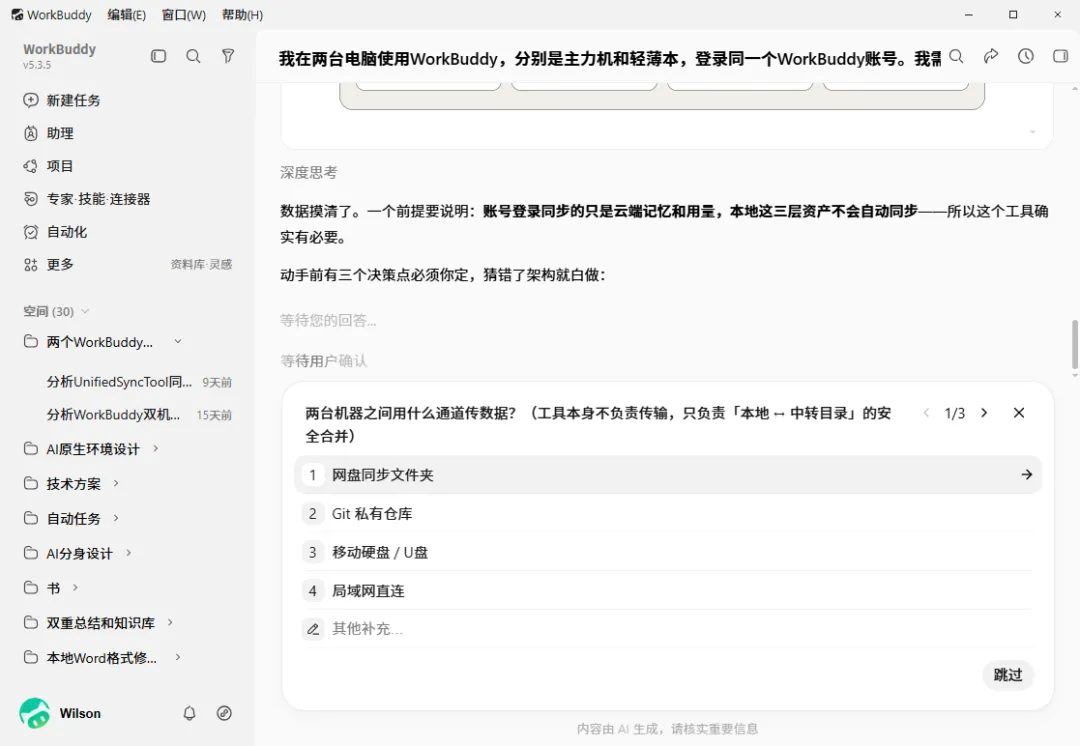Open the 更多 more menu
Screen dimensions: 1080x746
[48, 265]
